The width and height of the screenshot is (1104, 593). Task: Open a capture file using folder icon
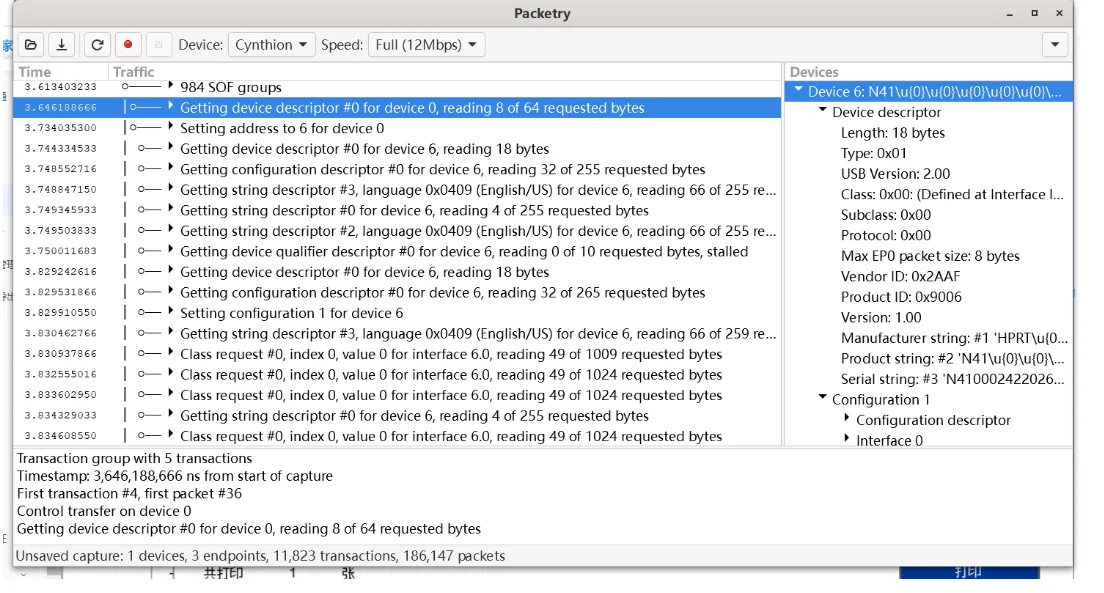pos(31,45)
